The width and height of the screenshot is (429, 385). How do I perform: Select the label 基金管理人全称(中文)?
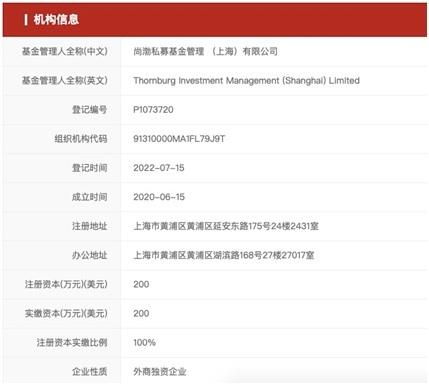[x=65, y=51]
